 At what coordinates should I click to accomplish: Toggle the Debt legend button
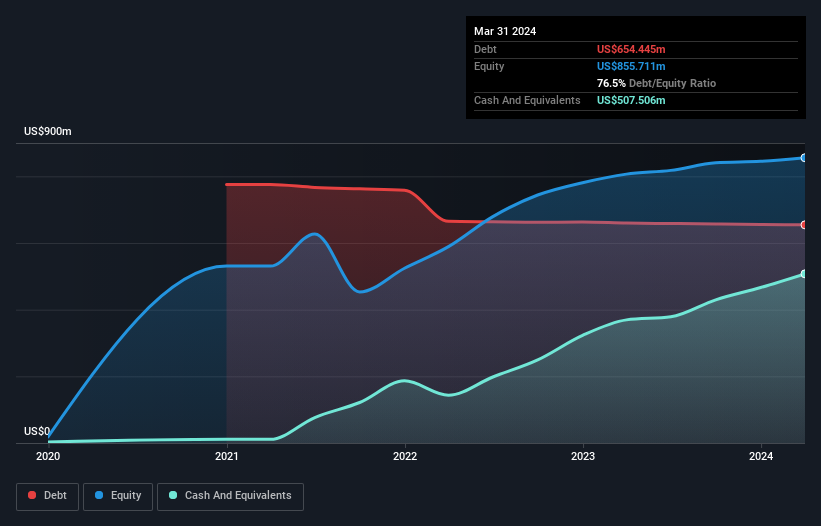pyautogui.click(x=48, y=496)
